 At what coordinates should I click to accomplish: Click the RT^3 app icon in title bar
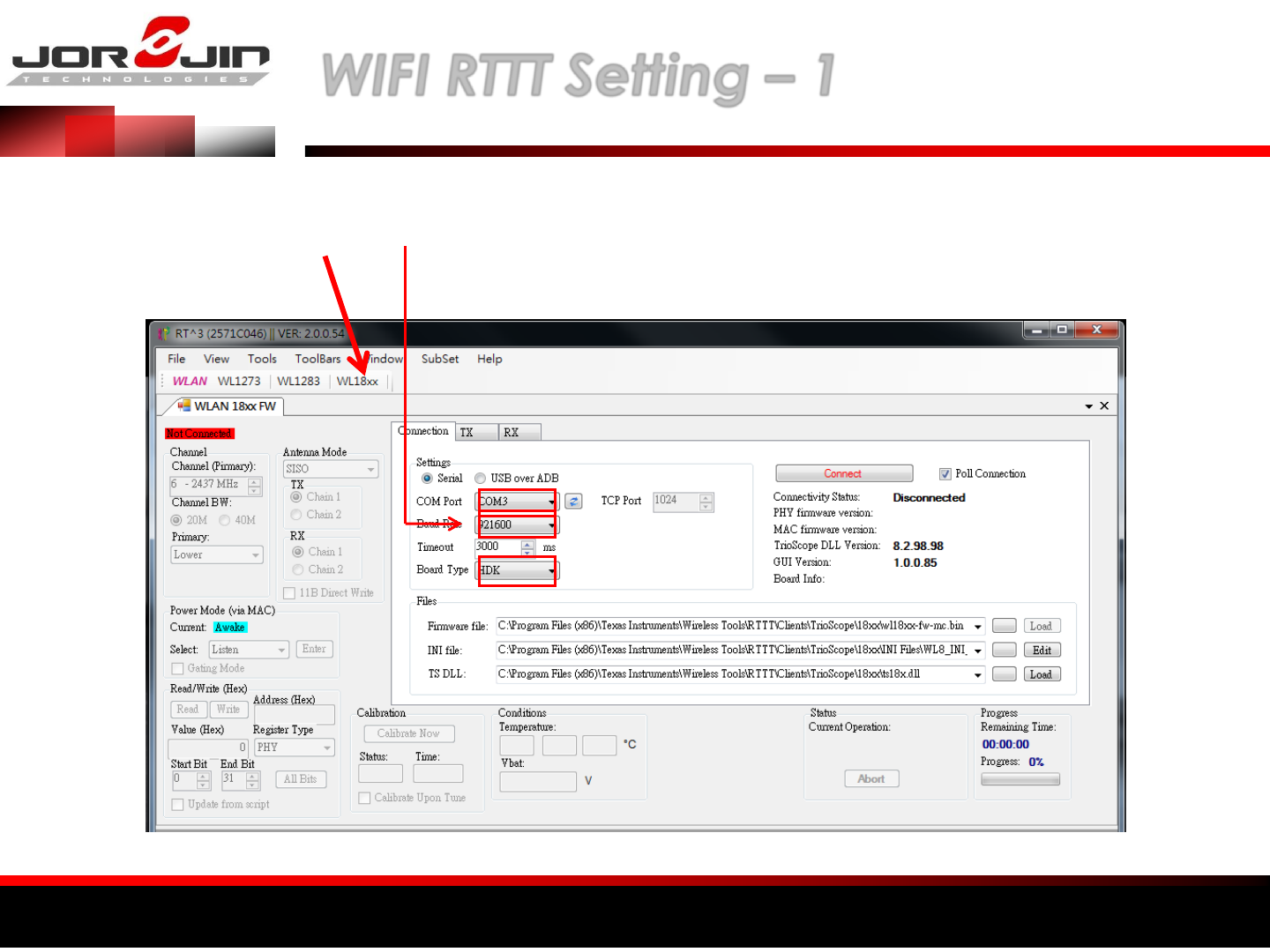[163, 333]
